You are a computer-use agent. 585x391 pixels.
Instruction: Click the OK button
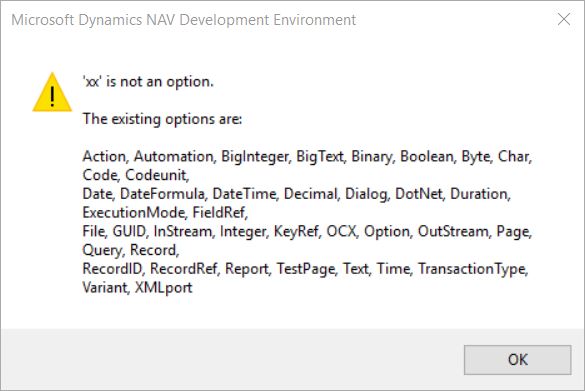click(x=517, y=360)
